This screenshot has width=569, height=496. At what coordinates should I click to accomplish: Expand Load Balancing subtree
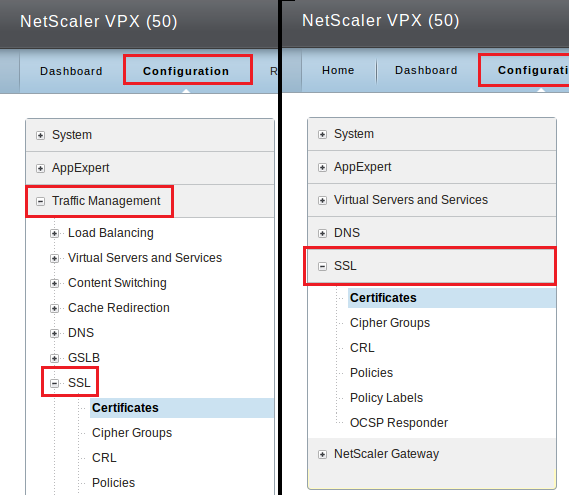tap(54, 233)
